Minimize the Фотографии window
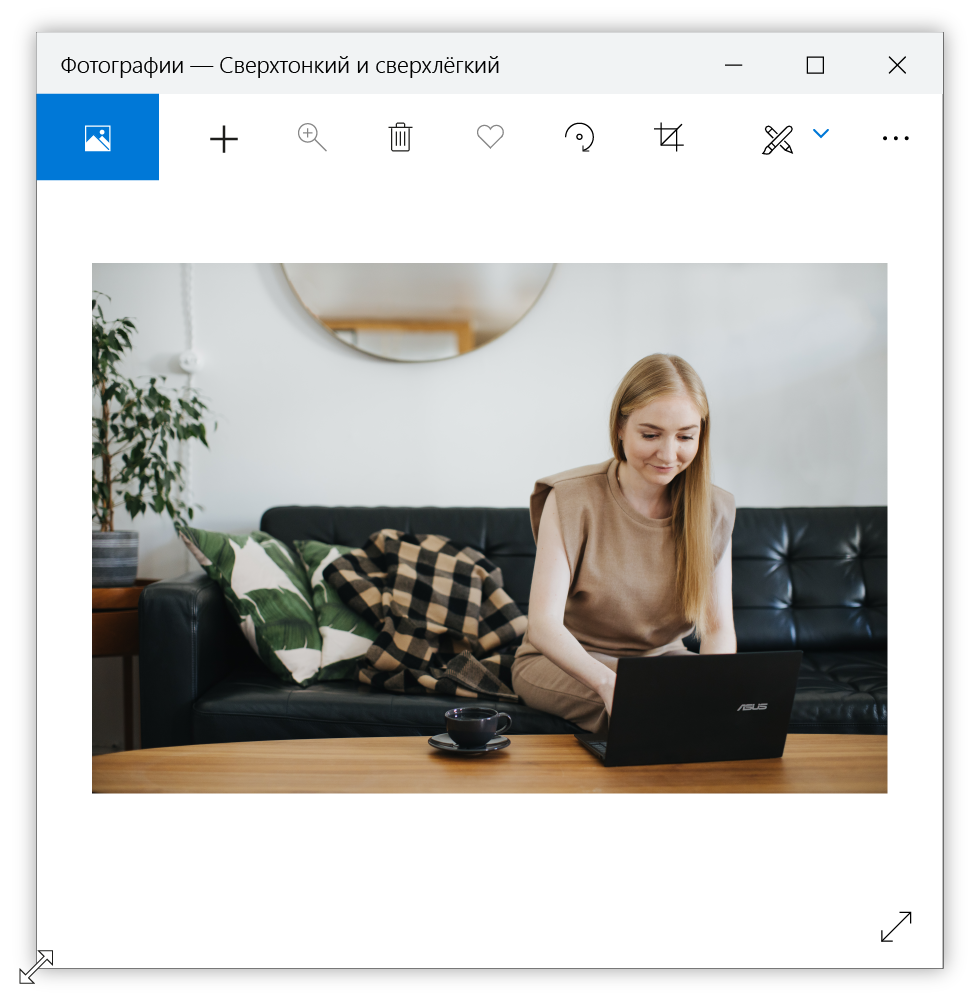The height and width of the screenshot is (1001, 980). 734,65
